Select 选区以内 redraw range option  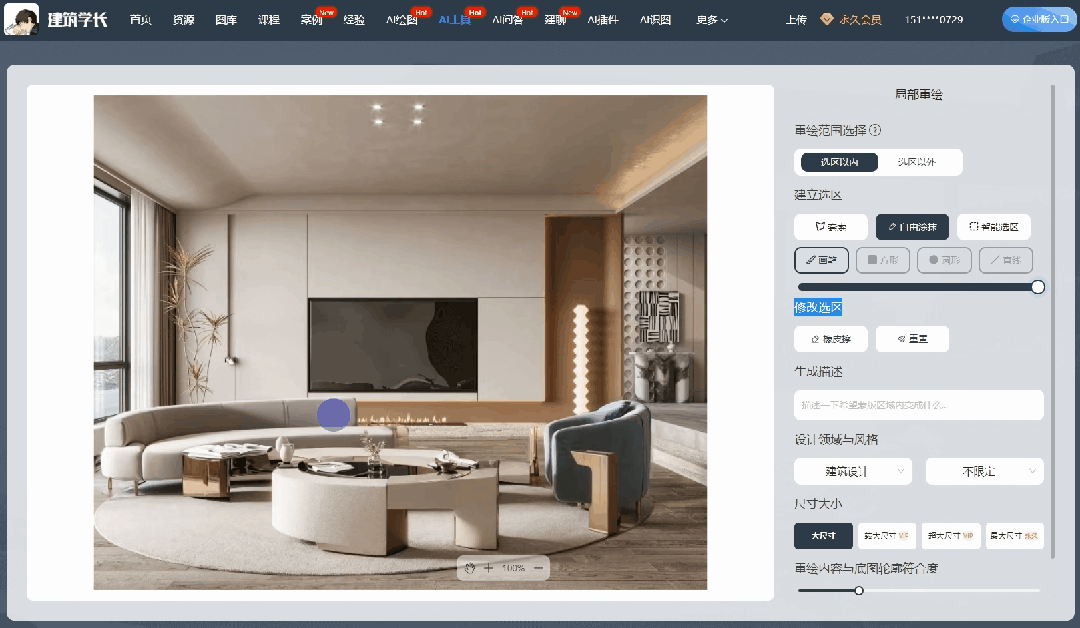pos(840,162)
